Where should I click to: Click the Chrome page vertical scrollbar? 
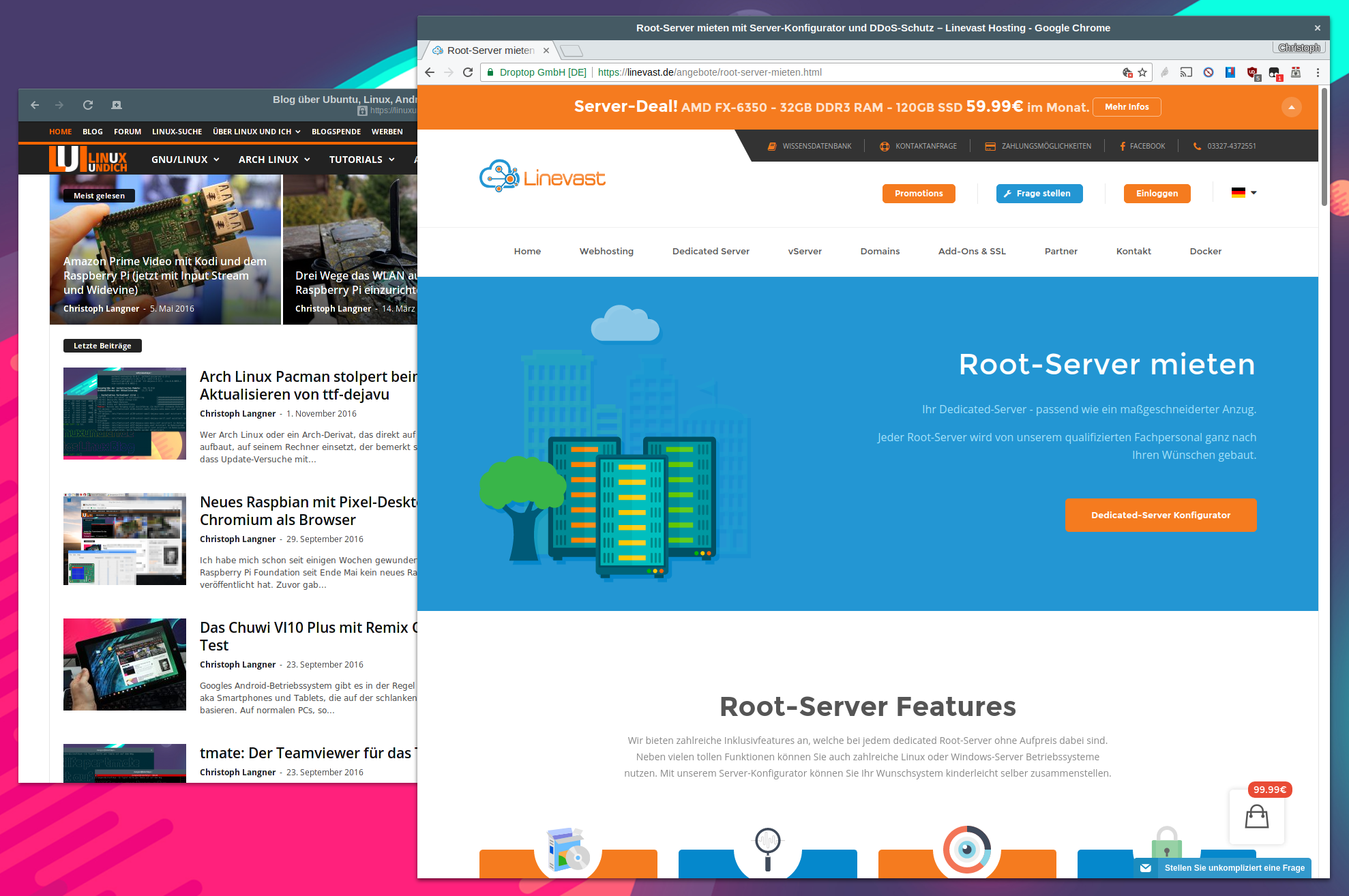1324,147
